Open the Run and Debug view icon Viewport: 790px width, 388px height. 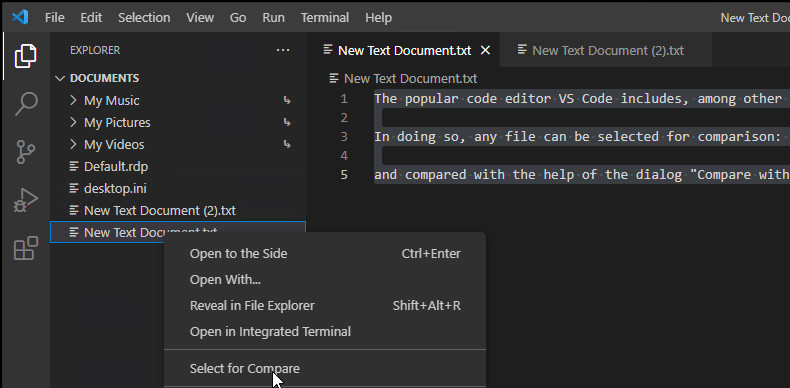tap(25, 200)
